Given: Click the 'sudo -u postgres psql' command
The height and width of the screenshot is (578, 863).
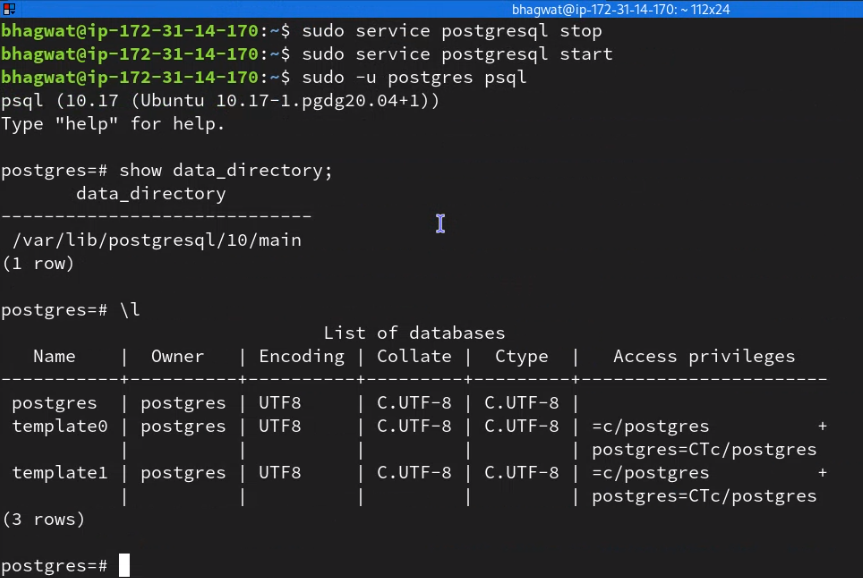Looking at the screenshot, I should pyautogui.click(x=414, y=78).
